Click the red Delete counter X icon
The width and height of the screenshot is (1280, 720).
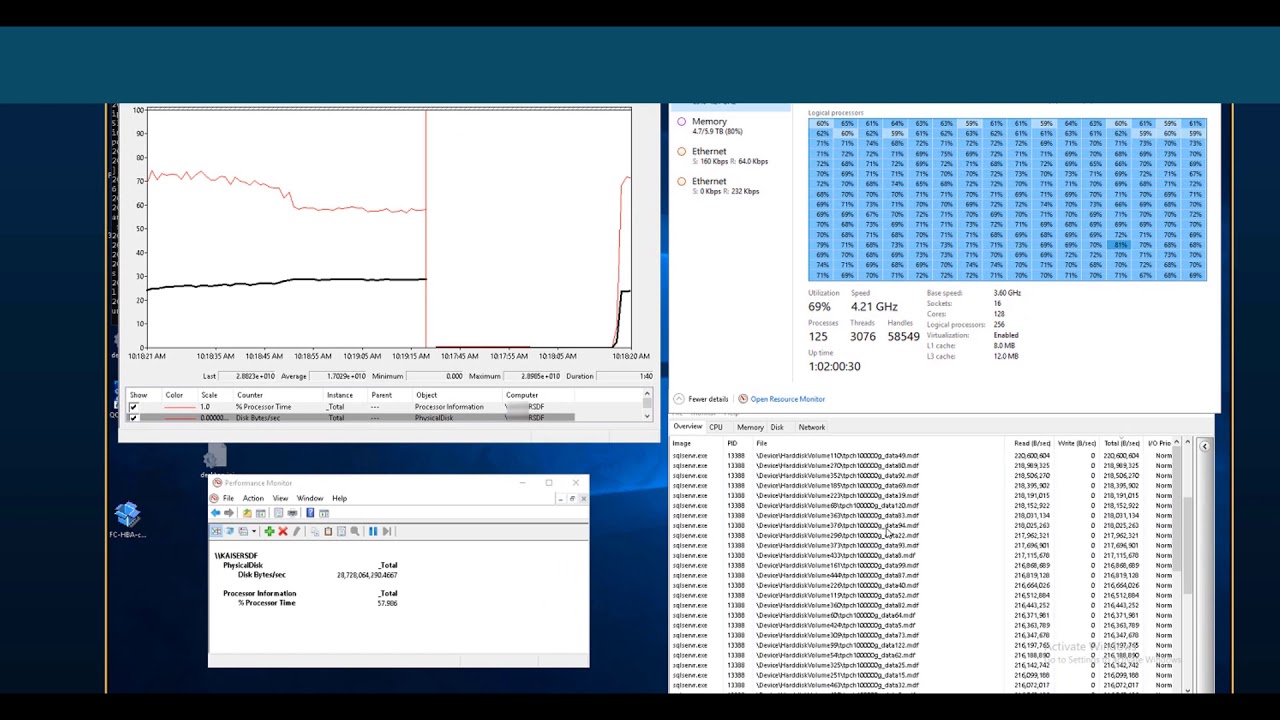283,531
